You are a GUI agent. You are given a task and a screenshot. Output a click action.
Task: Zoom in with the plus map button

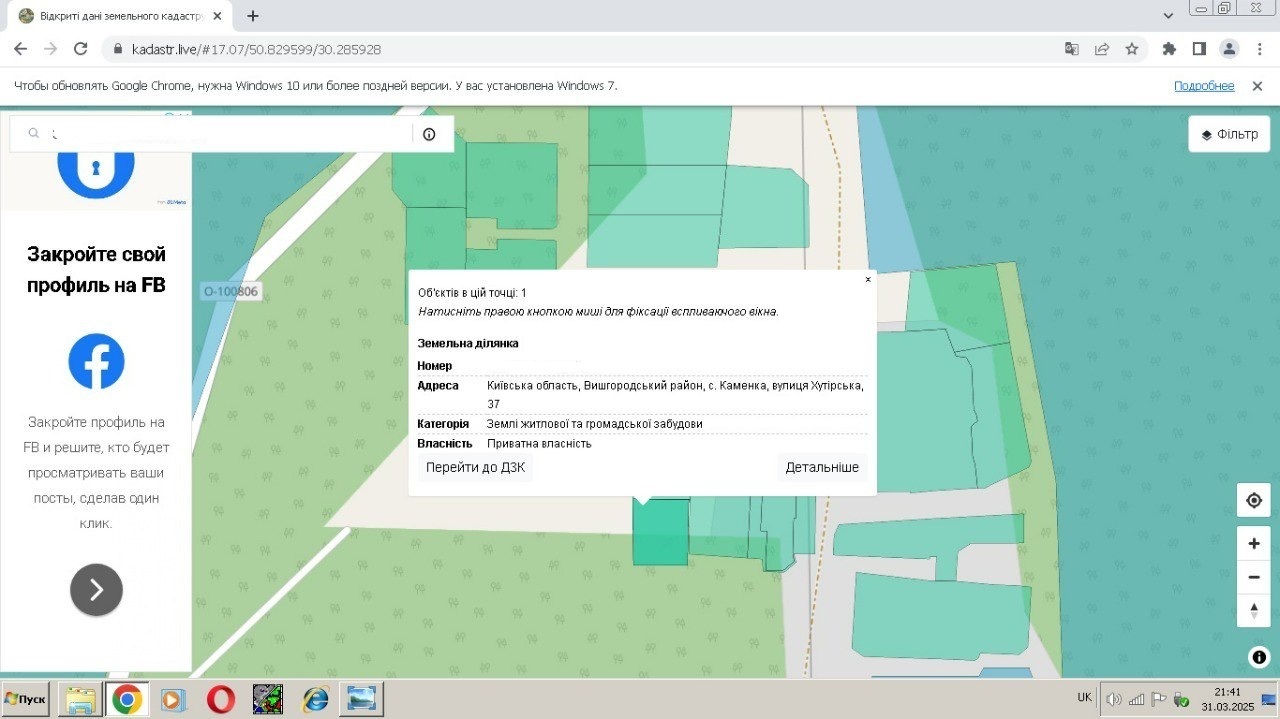tap(1254, 544)
